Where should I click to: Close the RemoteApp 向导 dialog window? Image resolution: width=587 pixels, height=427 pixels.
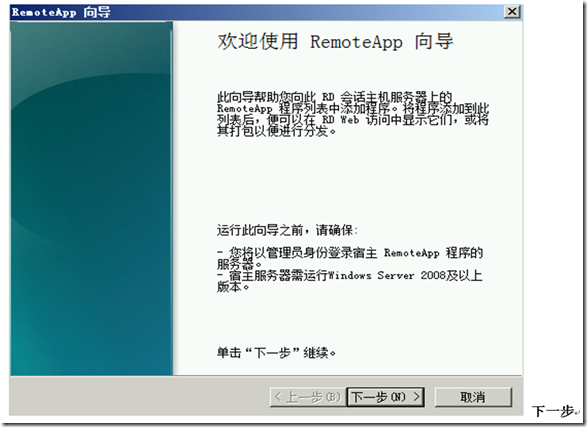512,12
